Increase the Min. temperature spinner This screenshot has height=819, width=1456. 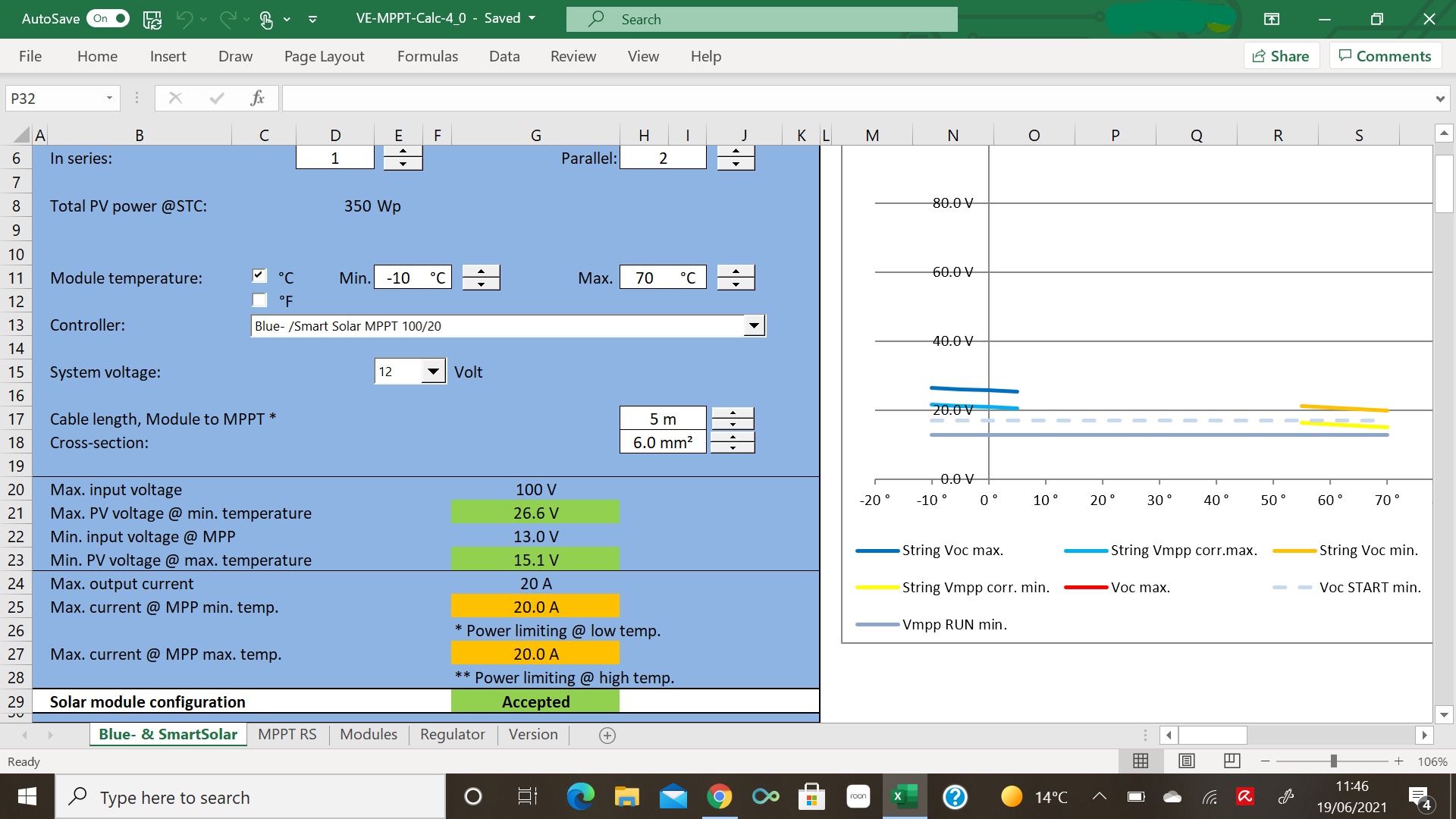click(481, 271)
